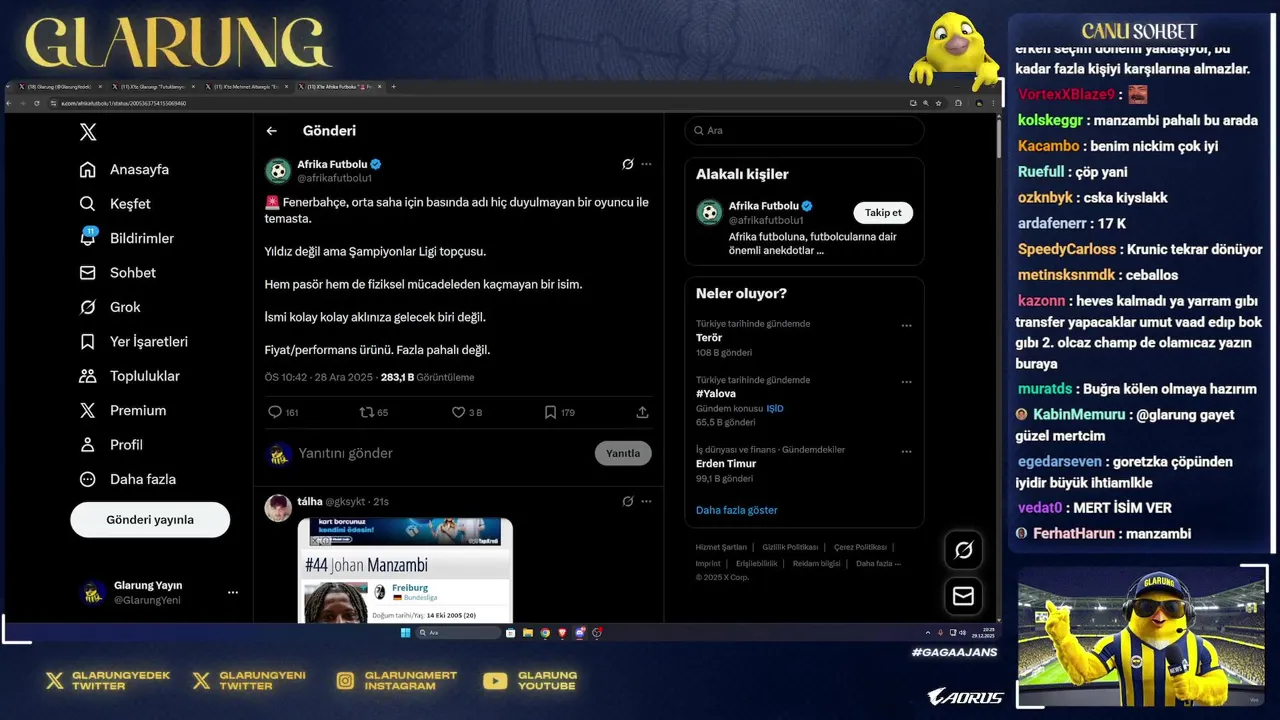Screen dimensions: 1280x720
Task: Click the Yanıtla button
Action: (x=623, y=453)
